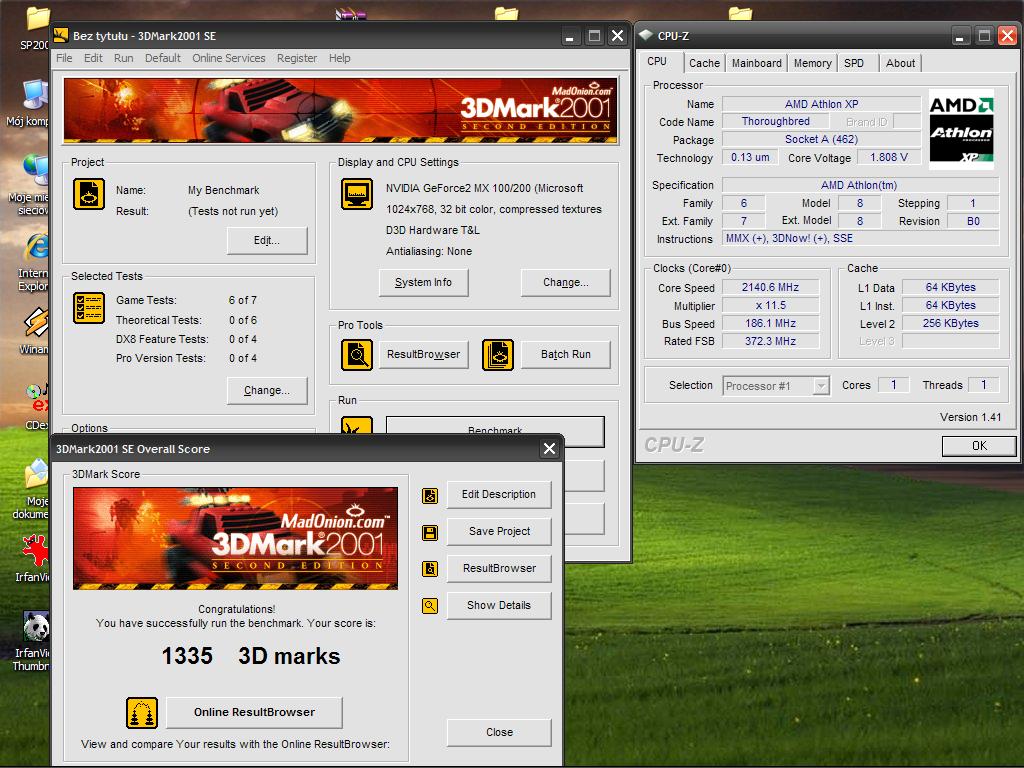
Task: Switch to the Mainboard tab in CPU-Z
Action: tap(756, 63)
